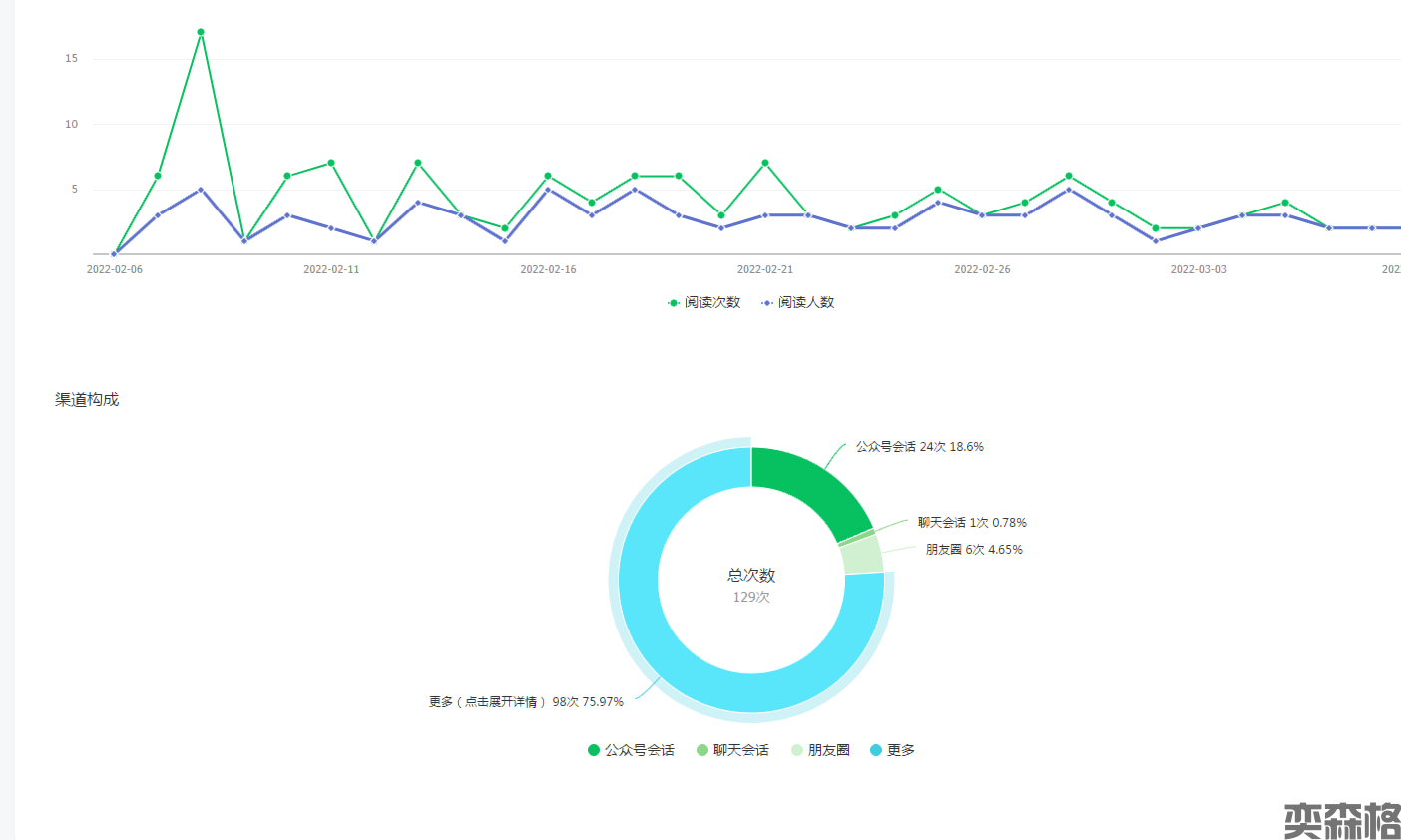The height and width of the screenshot is (840, 1401).
Task: Toggle 朋友圈 in the donut legend
Action: click(820, 750)
